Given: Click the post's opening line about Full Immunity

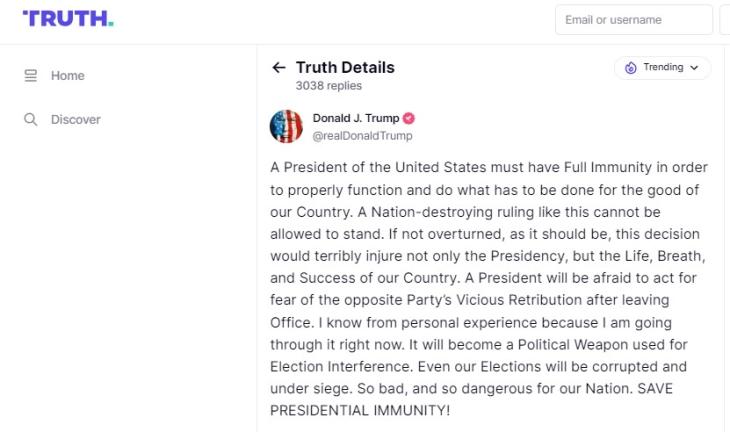Looking at the screenshot, I should (x=484, y=167).
